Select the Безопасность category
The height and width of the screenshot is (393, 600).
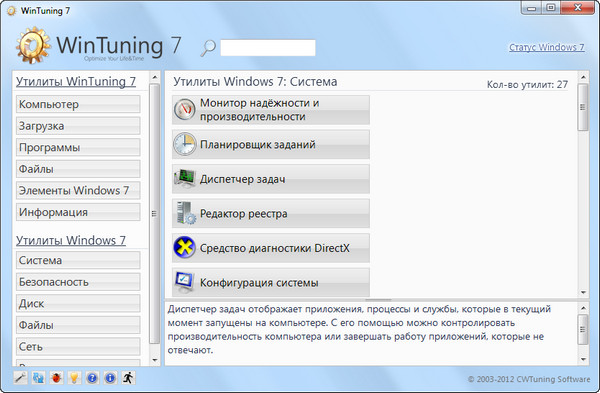78,282
